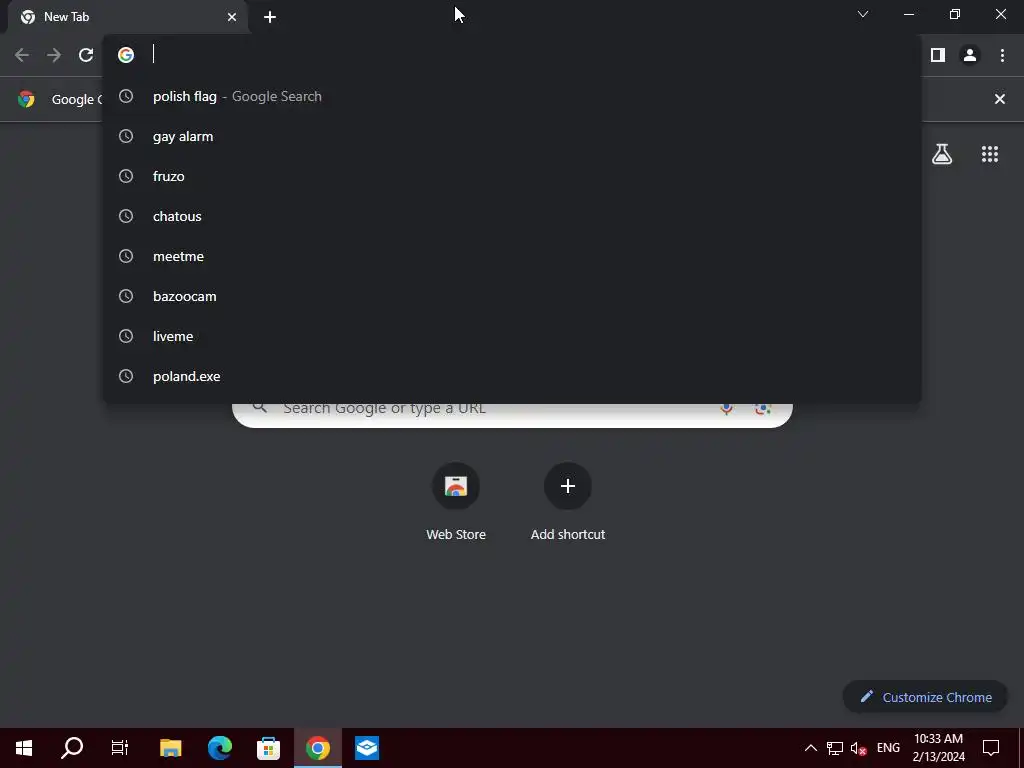Open the notification center icon

click(991, 748)
